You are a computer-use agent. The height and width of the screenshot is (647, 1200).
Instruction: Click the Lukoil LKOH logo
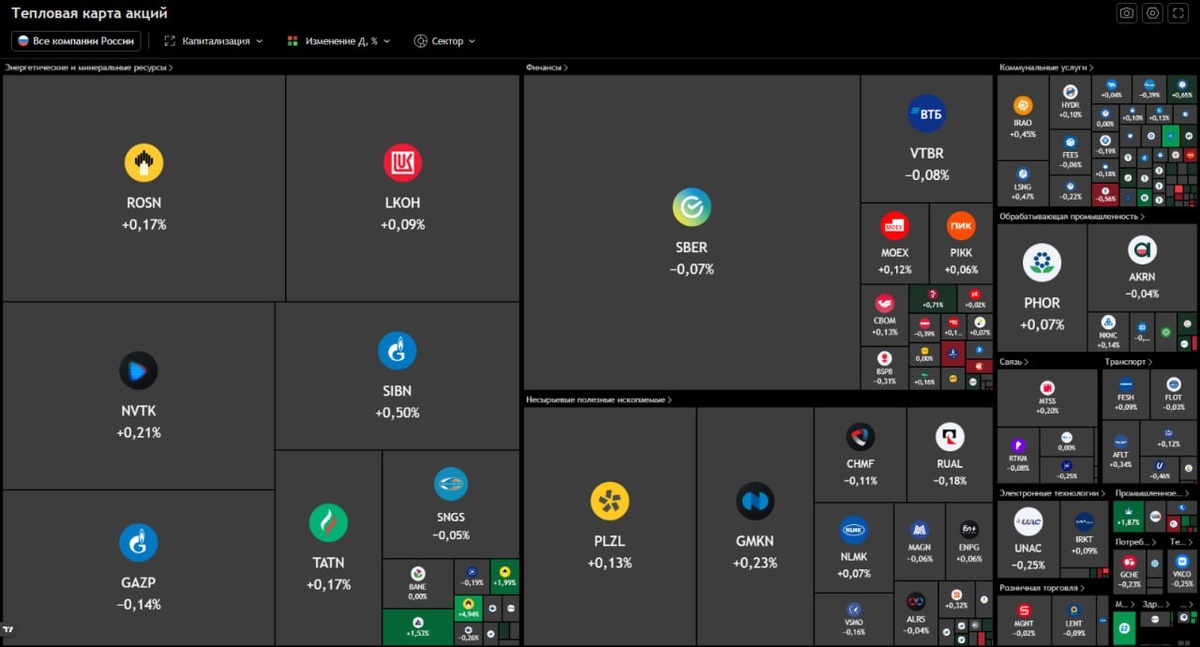point(403,163)
